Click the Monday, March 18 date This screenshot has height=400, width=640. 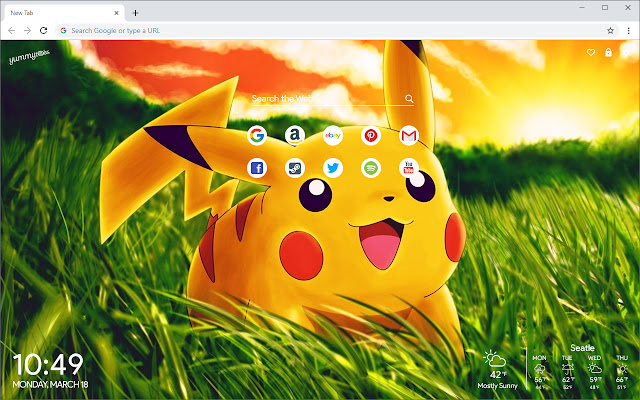point(50,384)
